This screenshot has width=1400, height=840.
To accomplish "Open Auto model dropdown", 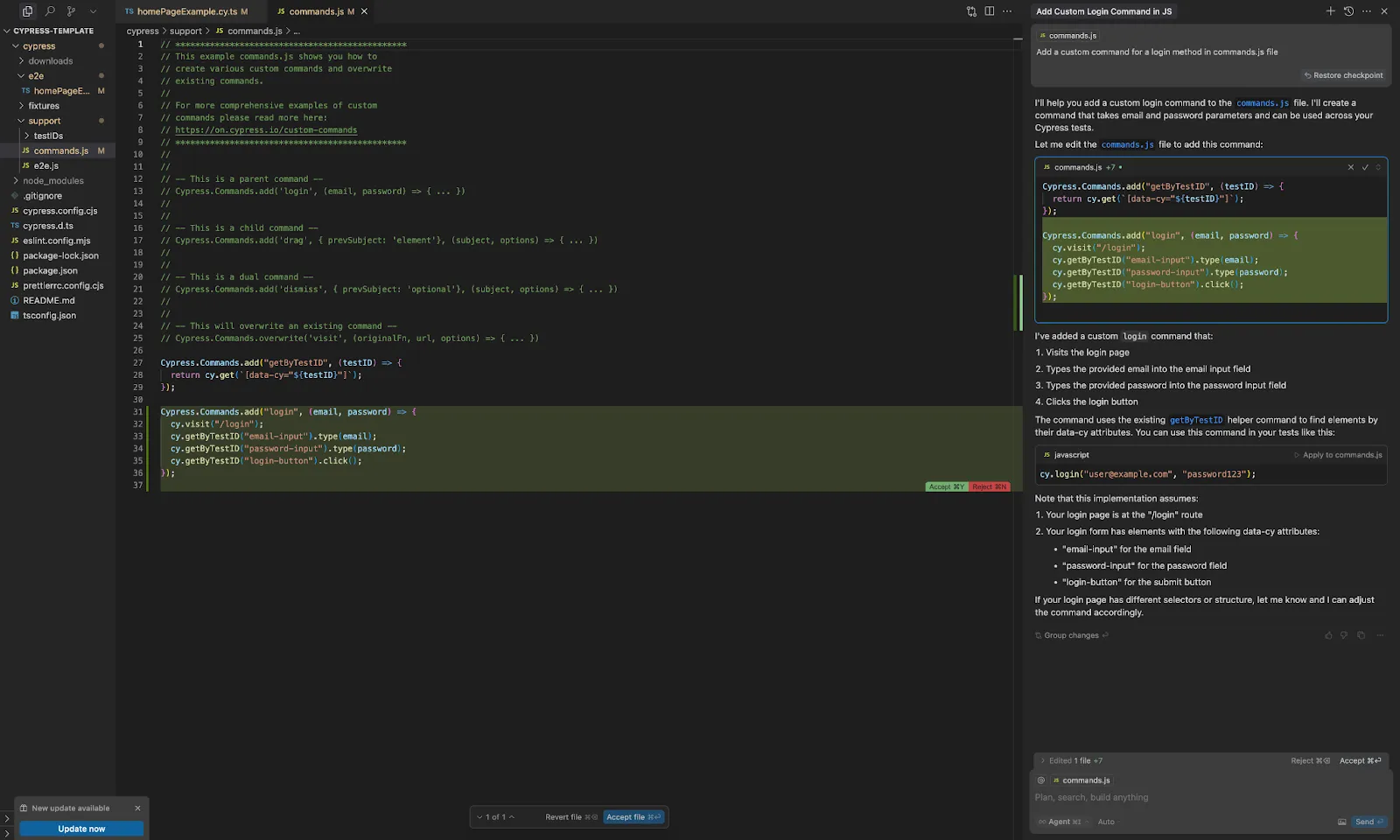I will 1107,822.
